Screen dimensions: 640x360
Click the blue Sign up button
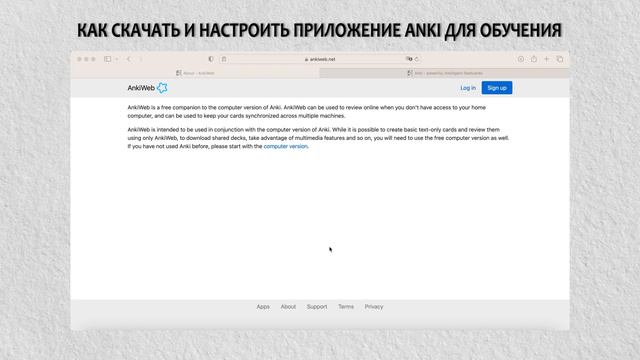tap(497, 88)
